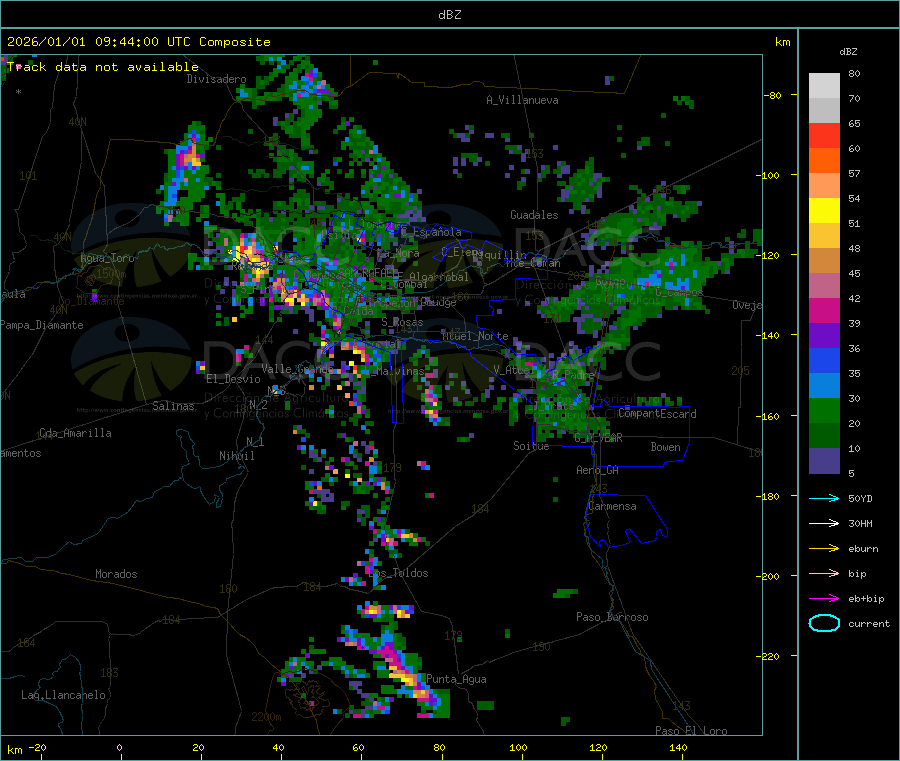Pick the slate purple 5–10 dBZ swatch
This screenshot has height=761, width=900.
click(824, 461)
